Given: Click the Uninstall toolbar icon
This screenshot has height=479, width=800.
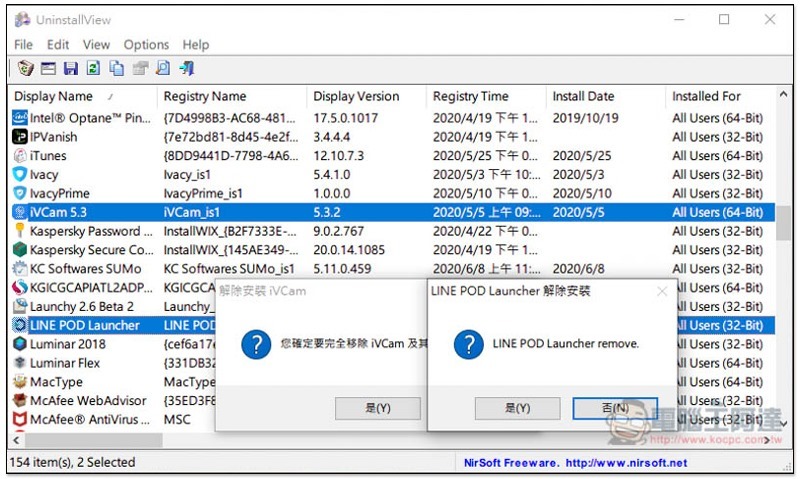Looking at the screenshot, I should (x=25, y=69).
